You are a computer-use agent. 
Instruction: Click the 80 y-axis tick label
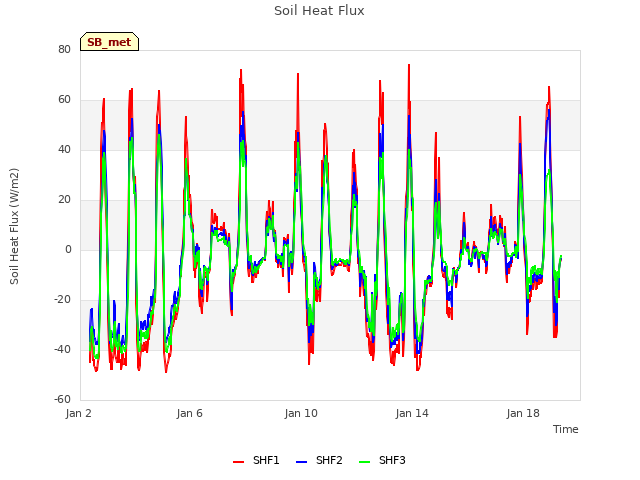(64, 49)
